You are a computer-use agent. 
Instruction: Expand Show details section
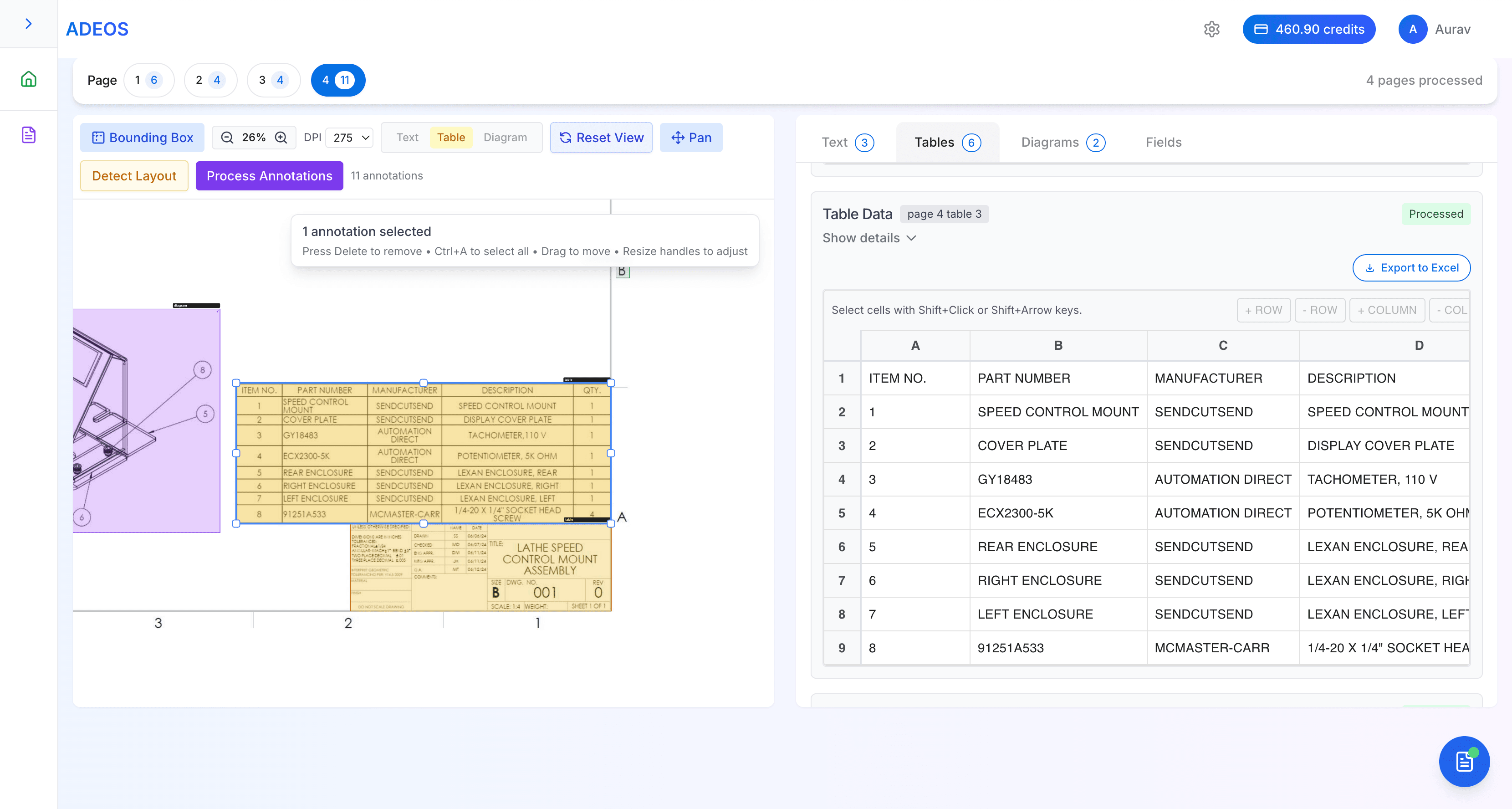point(868,238)
